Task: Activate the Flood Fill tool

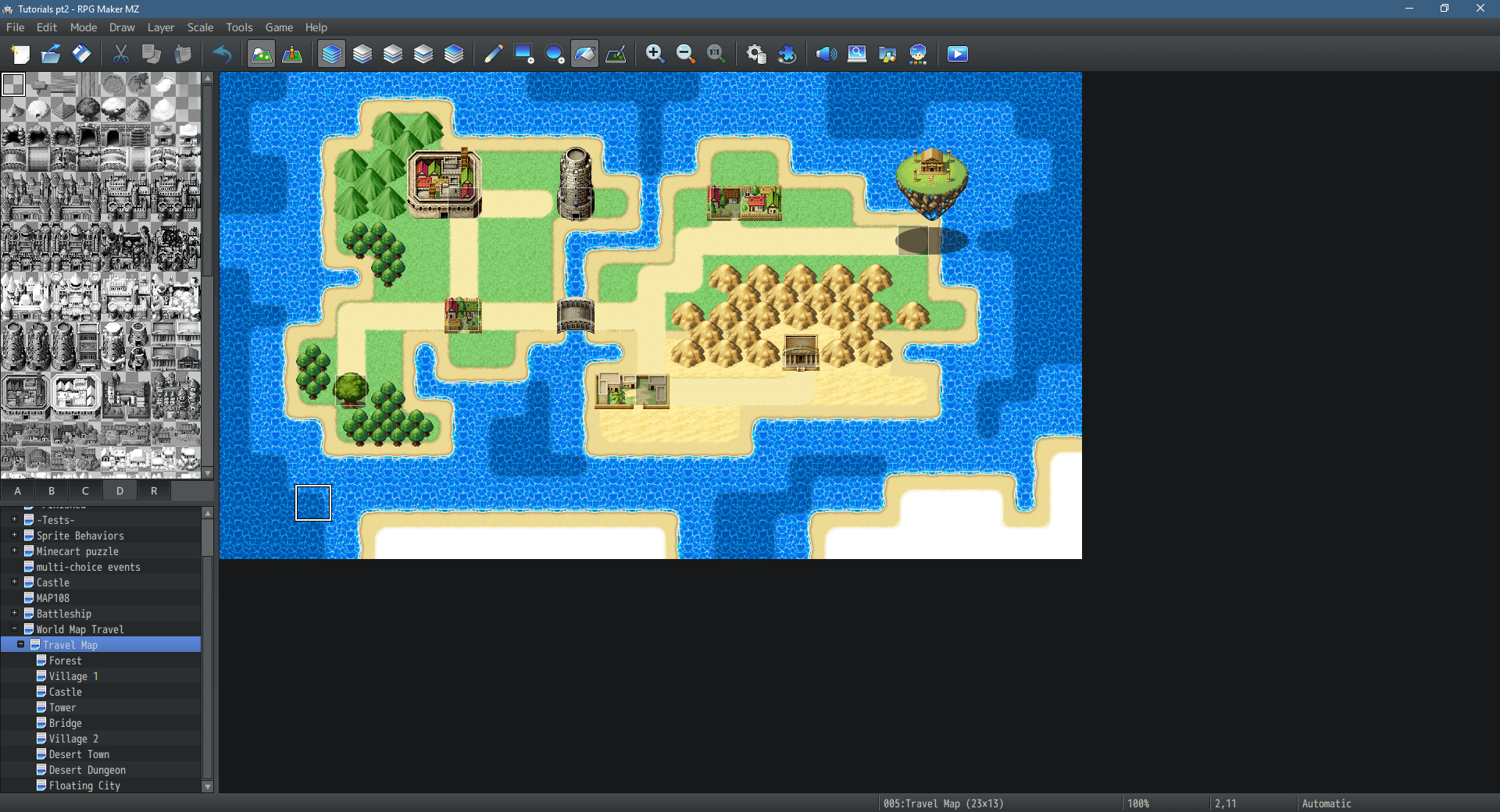Action: [584, 54]
